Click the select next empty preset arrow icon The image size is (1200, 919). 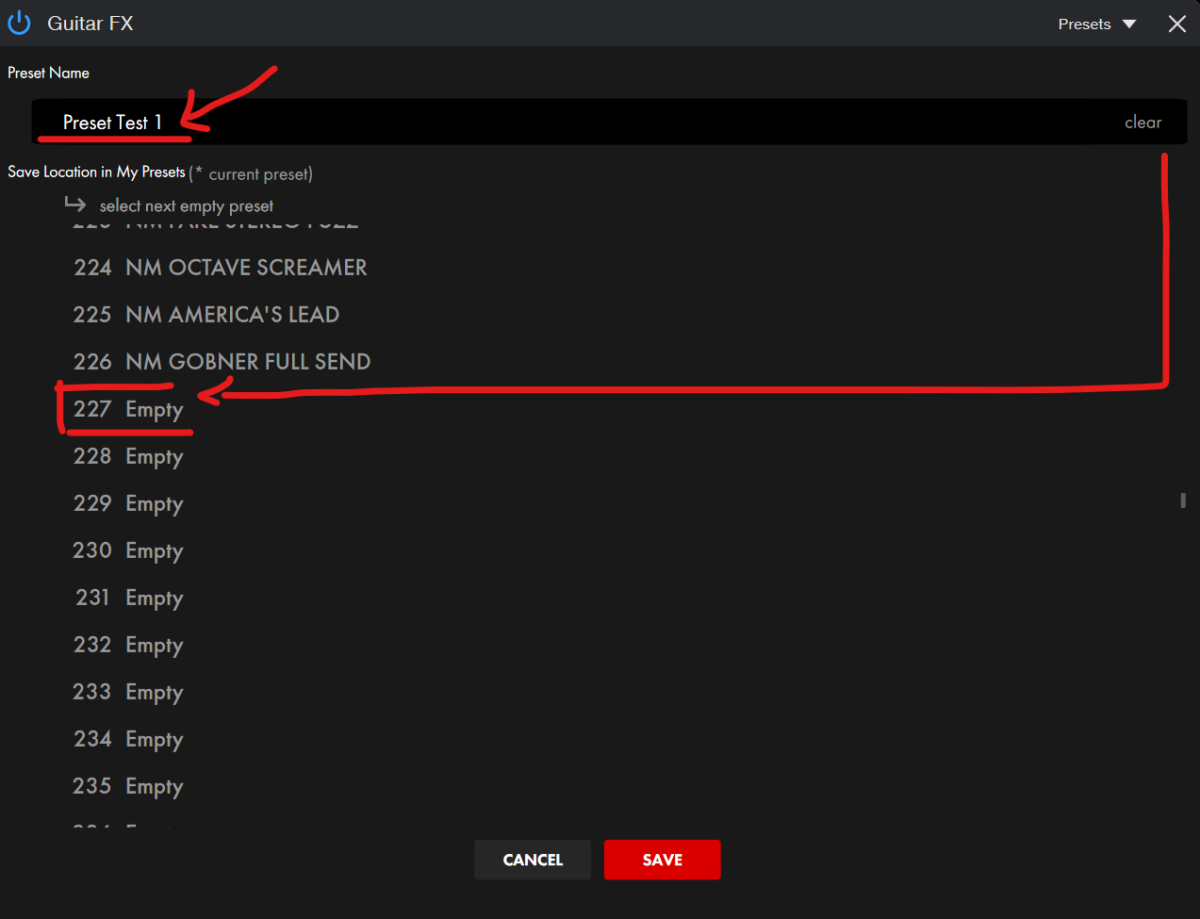(x=75, y=205)
